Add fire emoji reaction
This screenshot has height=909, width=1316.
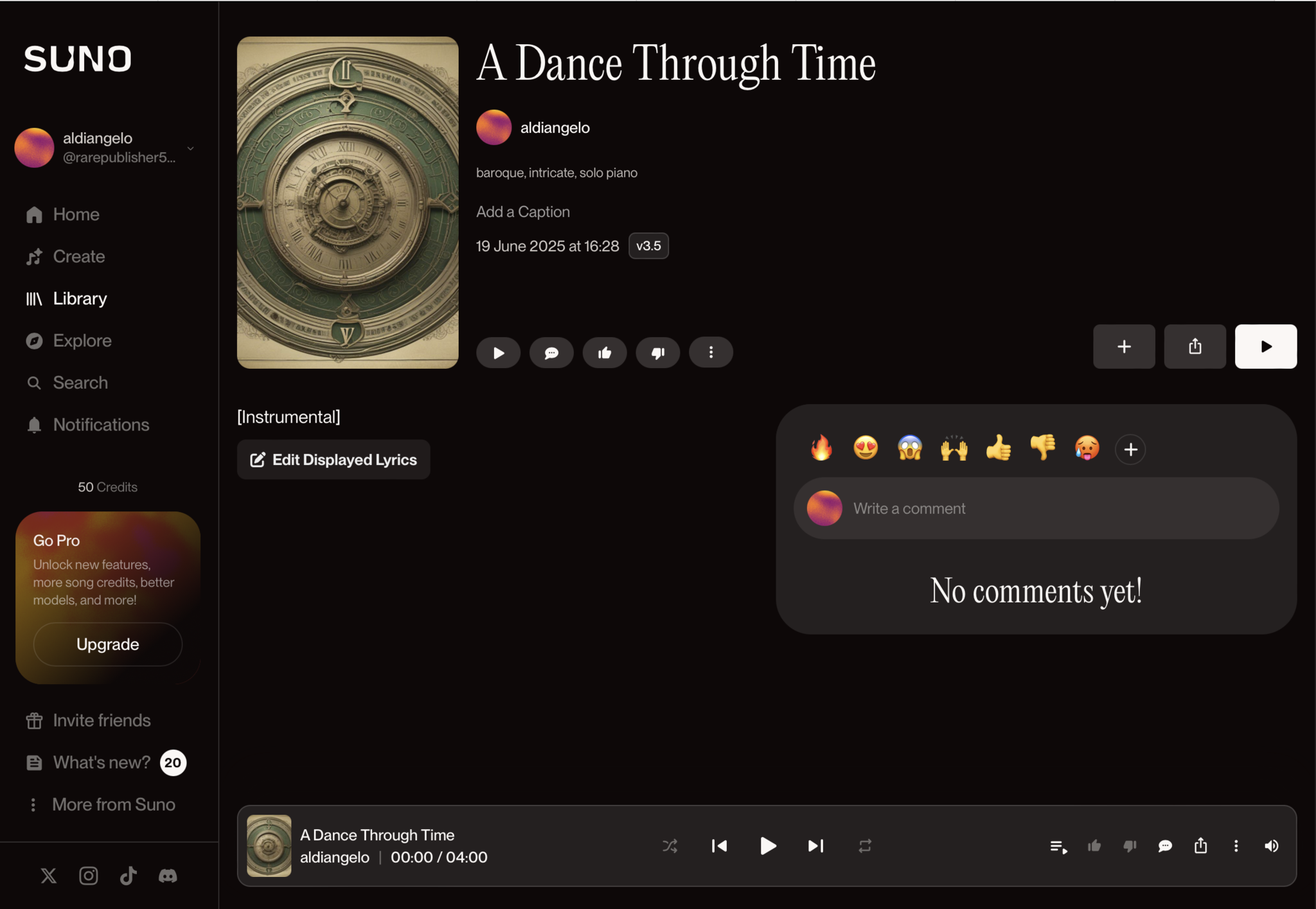click(x=821, y=448)
